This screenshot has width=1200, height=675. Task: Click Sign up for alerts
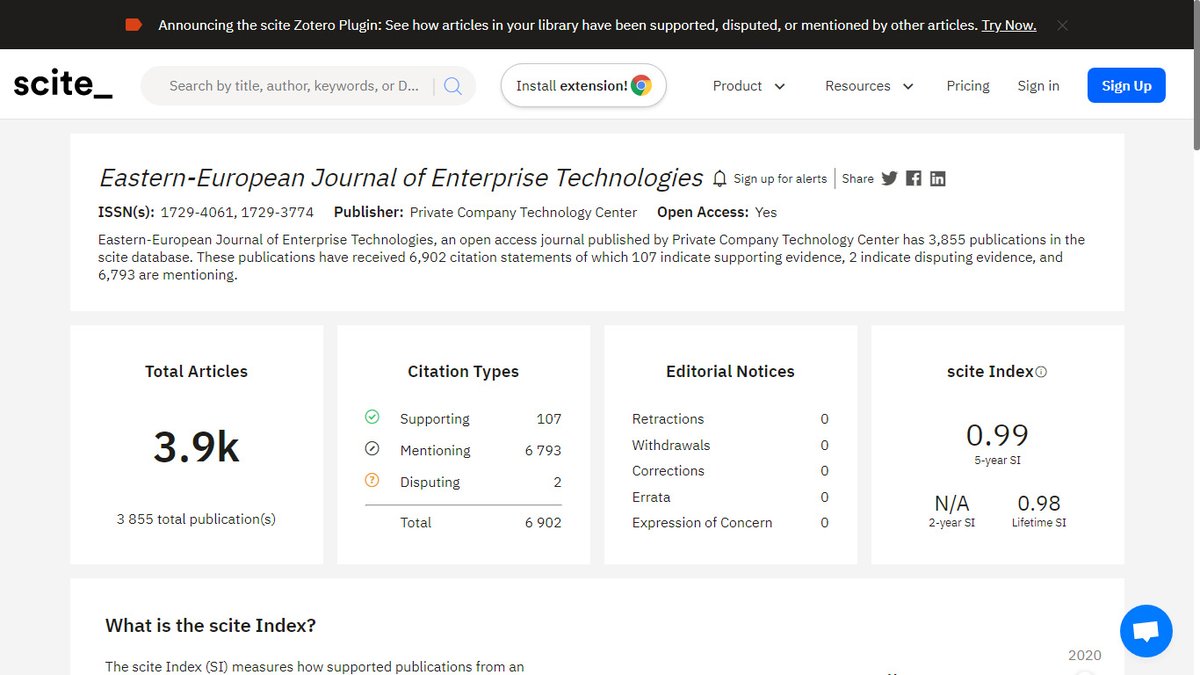coord(780,179)
